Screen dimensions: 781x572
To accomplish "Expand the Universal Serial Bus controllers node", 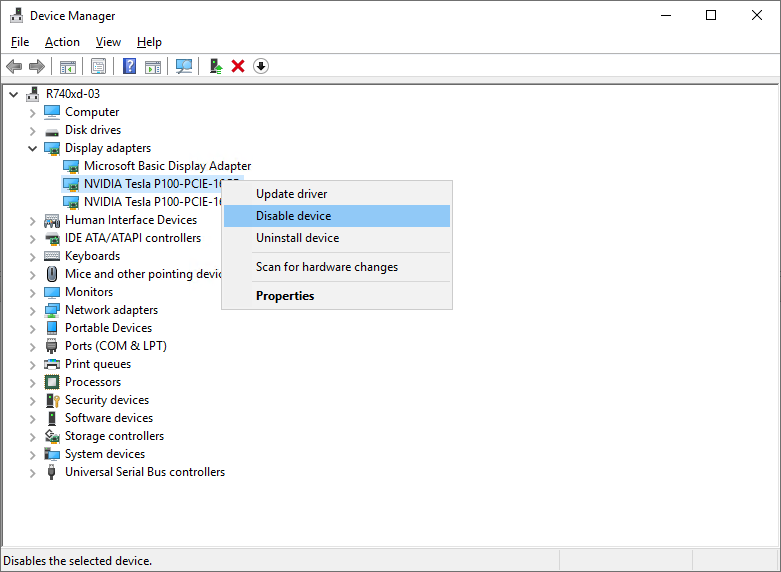I will (33, 472).
